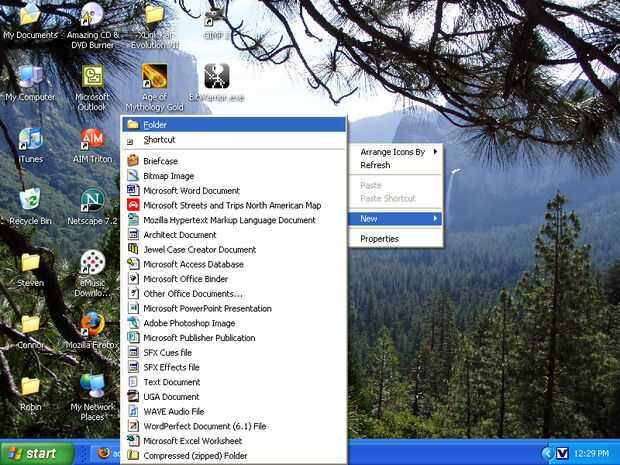Click the Firefox taskbar button
This screenshot has height=465, width=620.
[x=105, y=454]
